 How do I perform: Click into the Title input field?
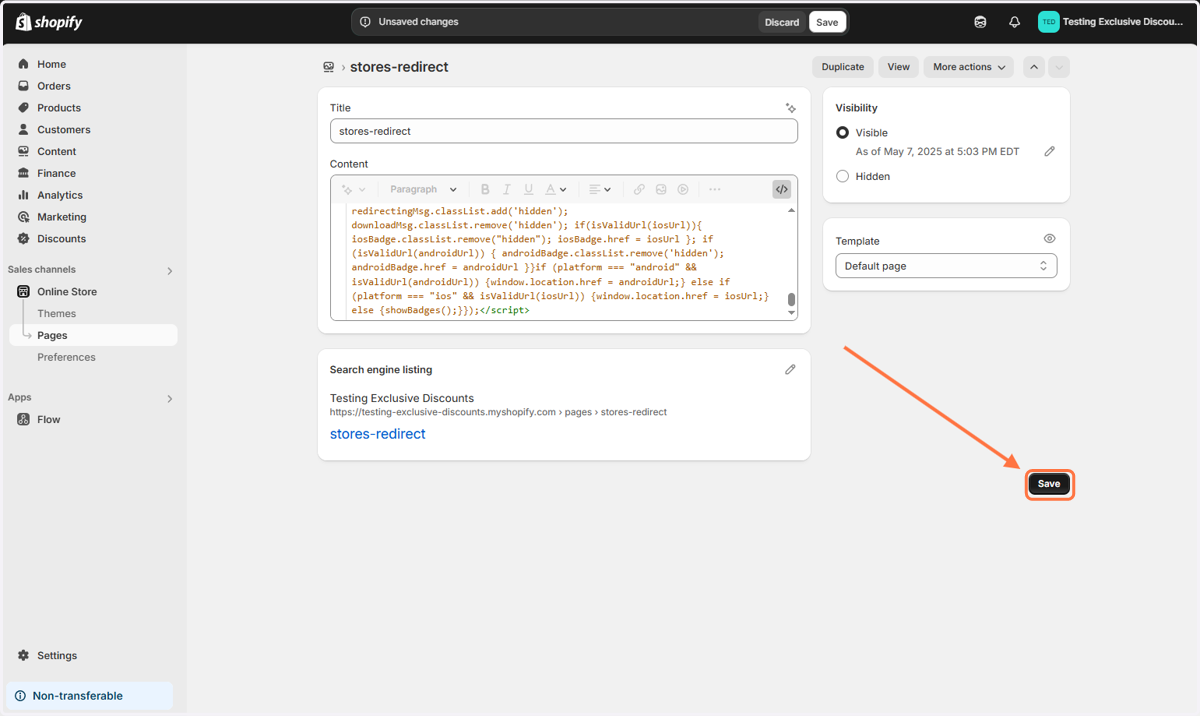pos(564,131)
